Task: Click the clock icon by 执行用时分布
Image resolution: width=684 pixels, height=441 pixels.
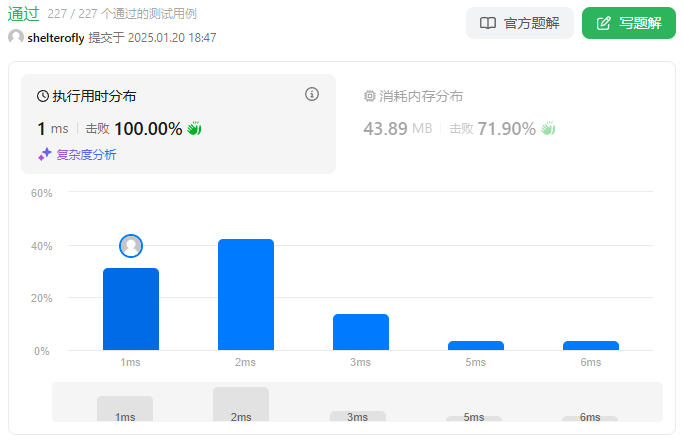Action: pyautogui.click(x=43, y=96)
